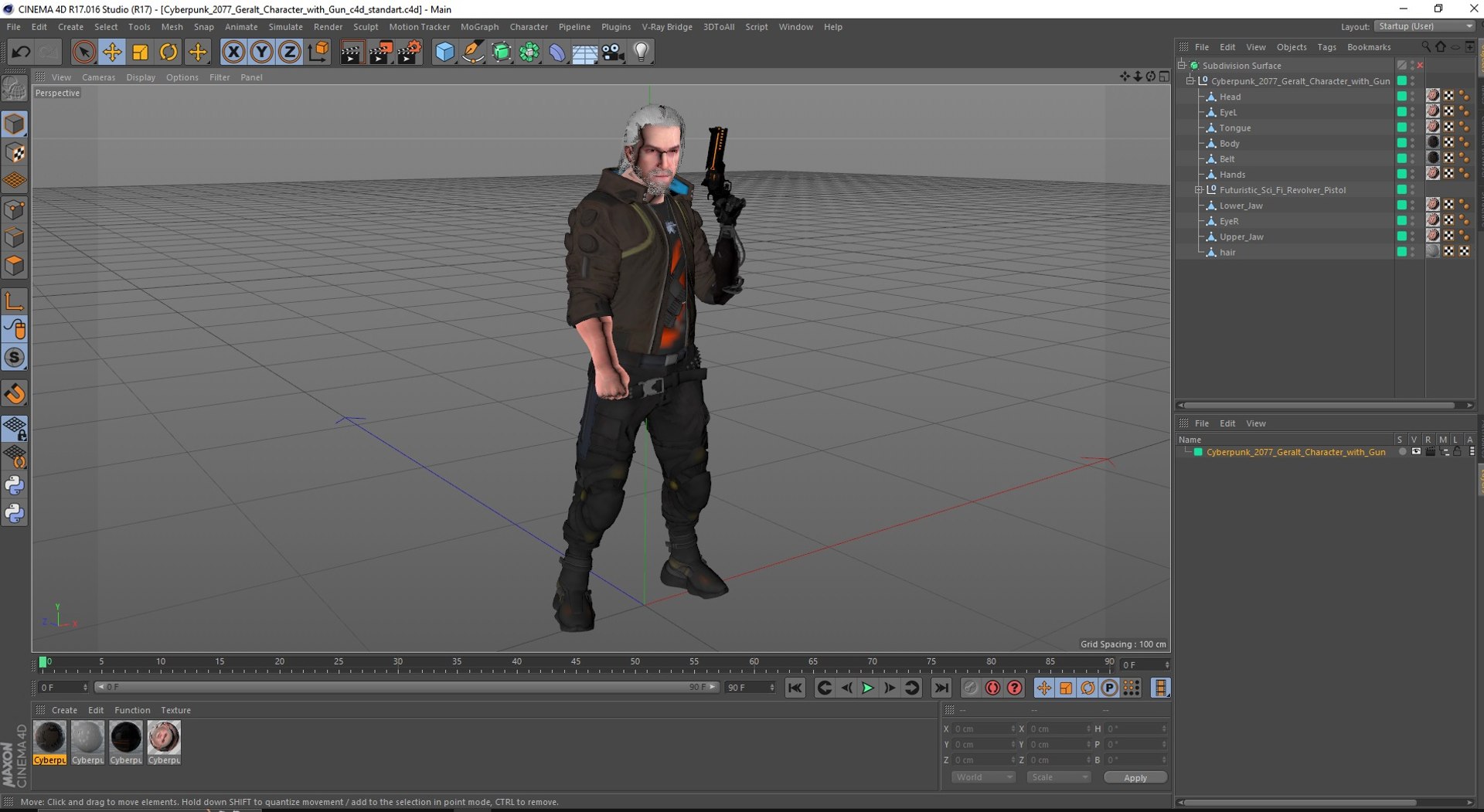Open the Sculpt menu

click(366, 27)
